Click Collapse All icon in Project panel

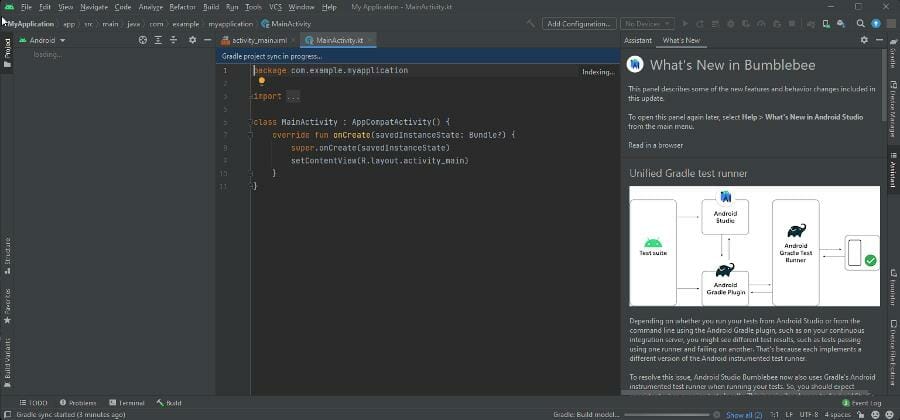173,41
